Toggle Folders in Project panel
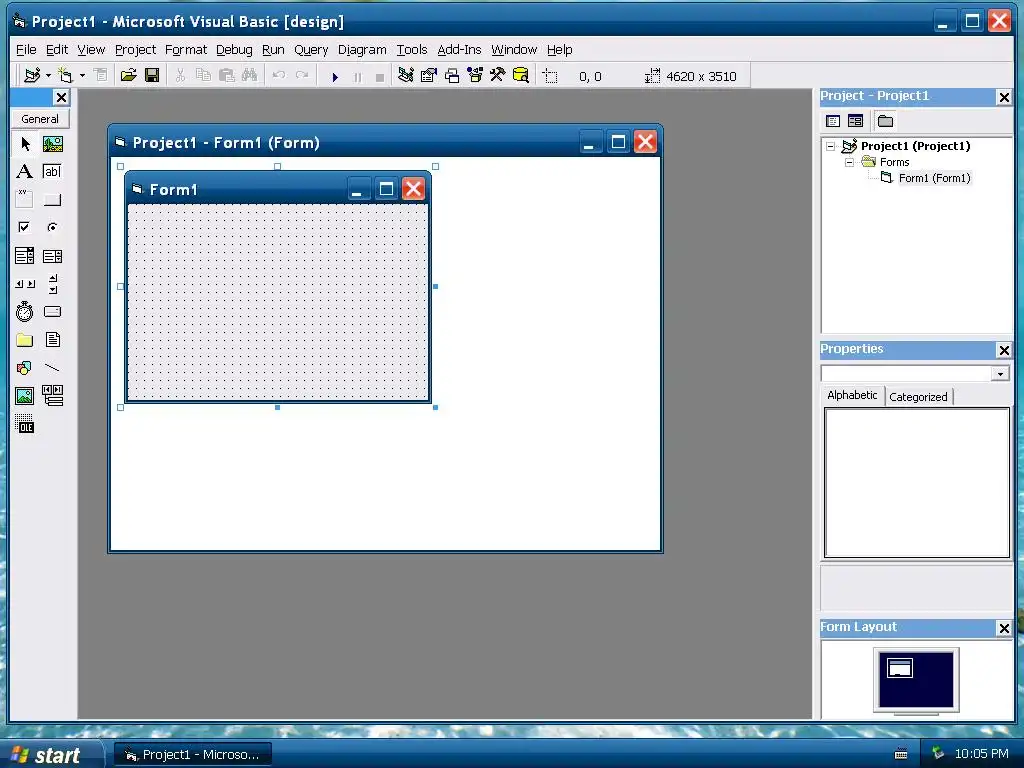 (886, 121)
